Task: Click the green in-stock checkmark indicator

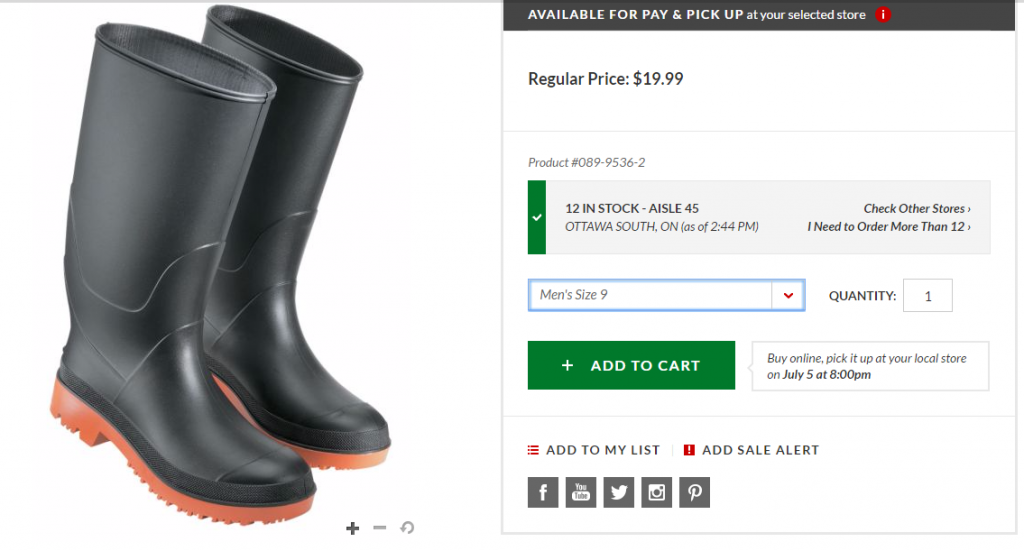Action: 537,217
